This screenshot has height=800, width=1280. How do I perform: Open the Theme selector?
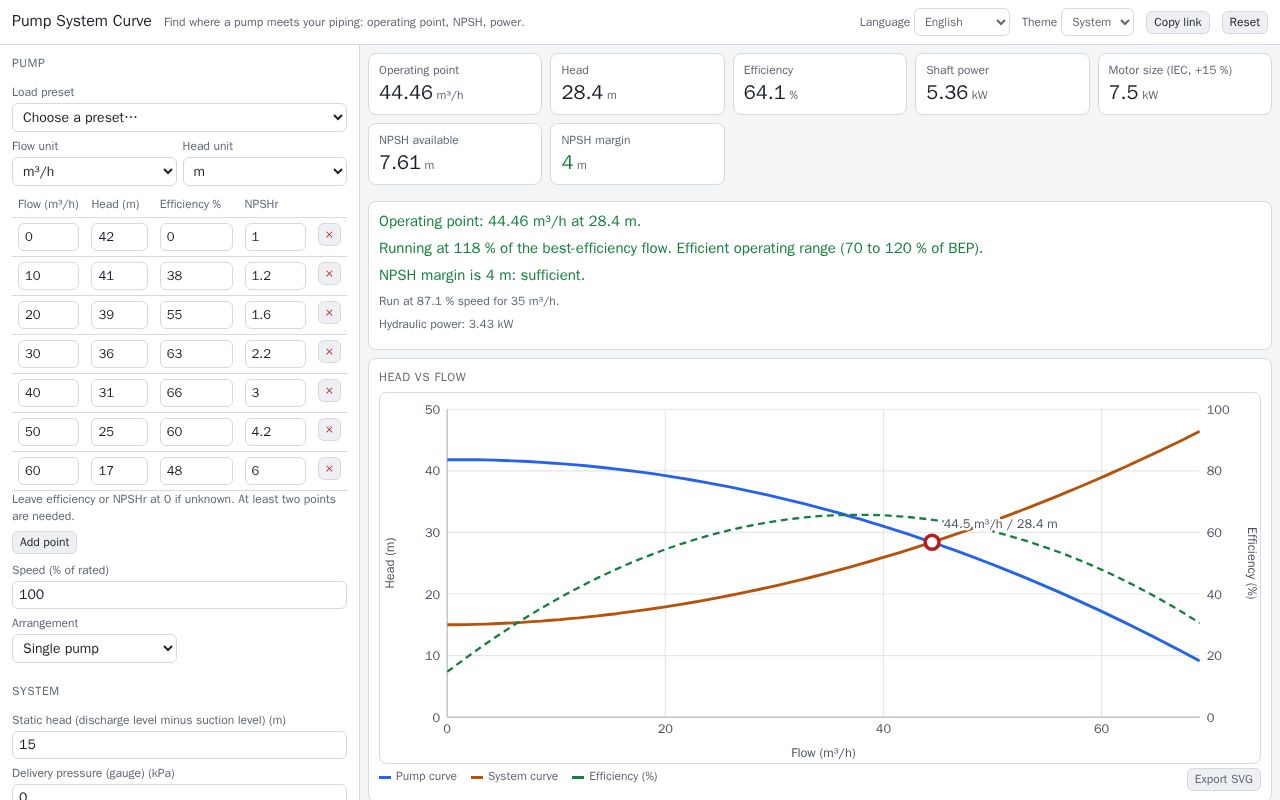coord(1097,22)
